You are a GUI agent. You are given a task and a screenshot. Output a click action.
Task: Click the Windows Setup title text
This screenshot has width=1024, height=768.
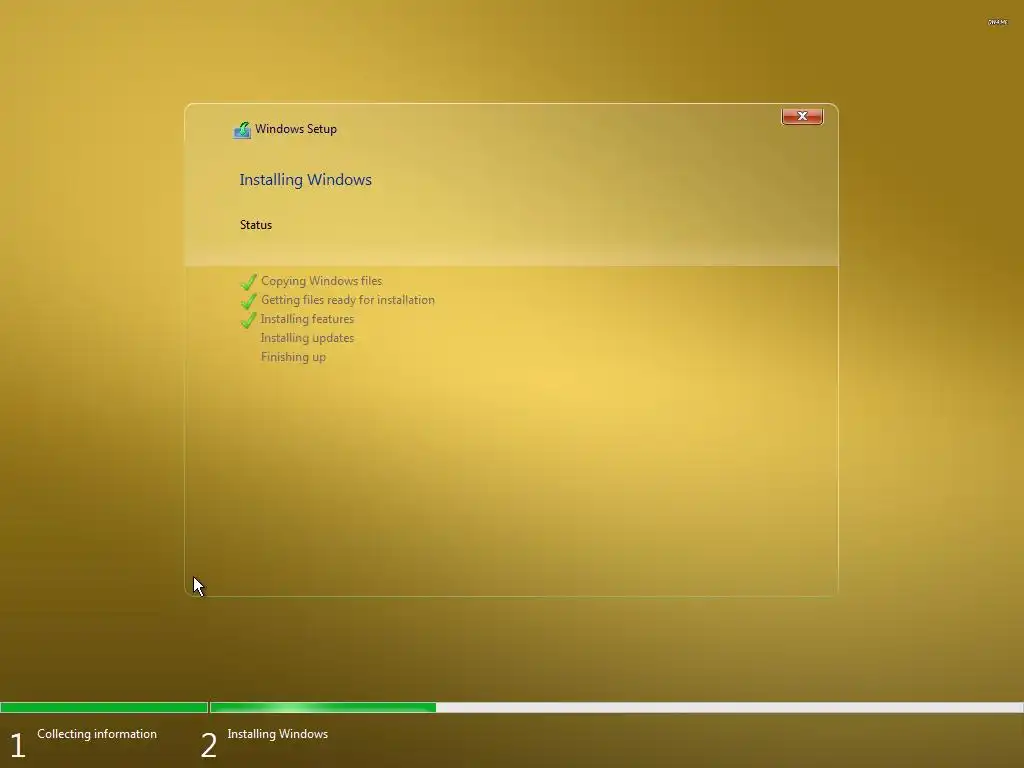[x=296, y=129]
